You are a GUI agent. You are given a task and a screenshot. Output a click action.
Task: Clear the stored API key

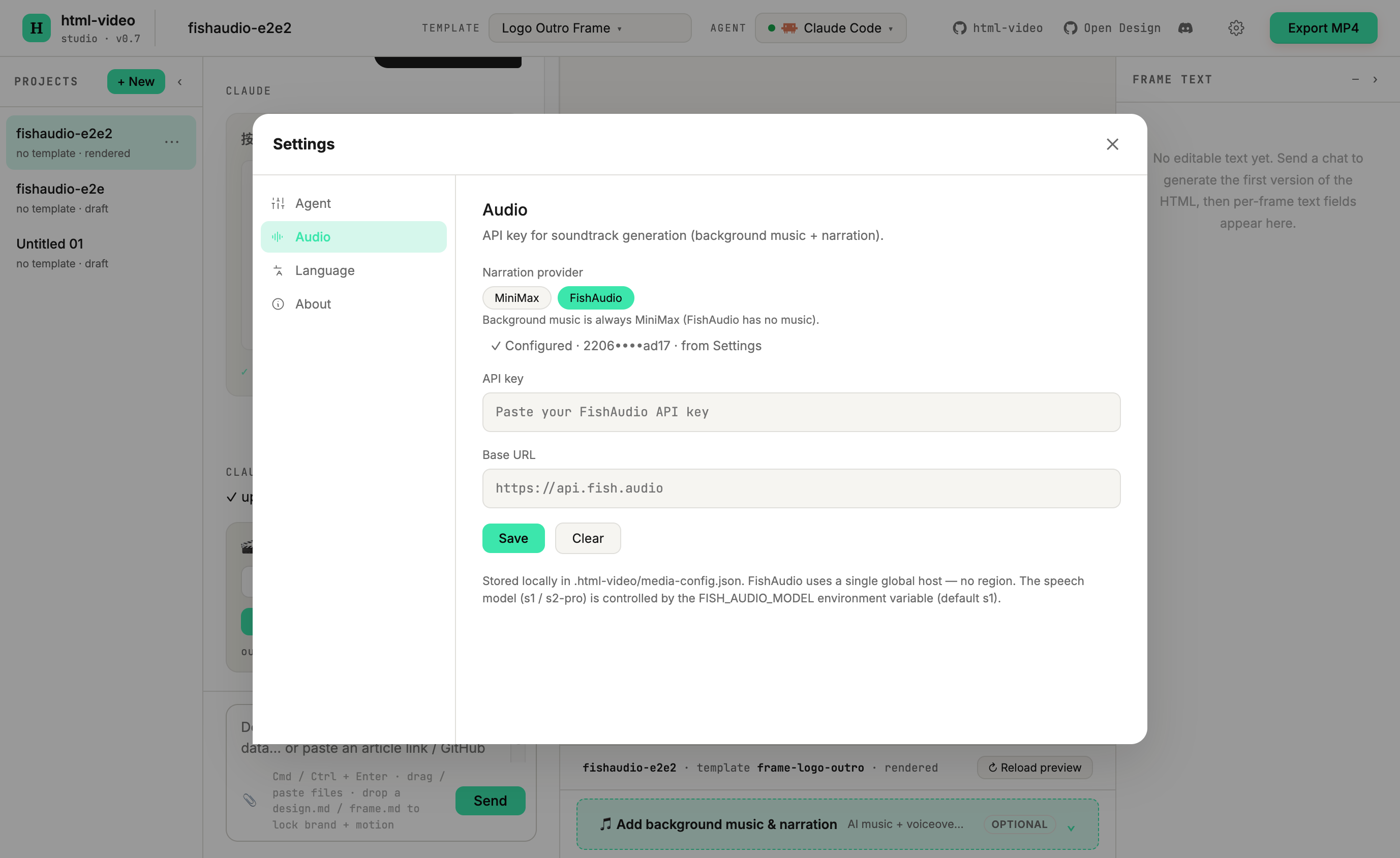(588, 538)
